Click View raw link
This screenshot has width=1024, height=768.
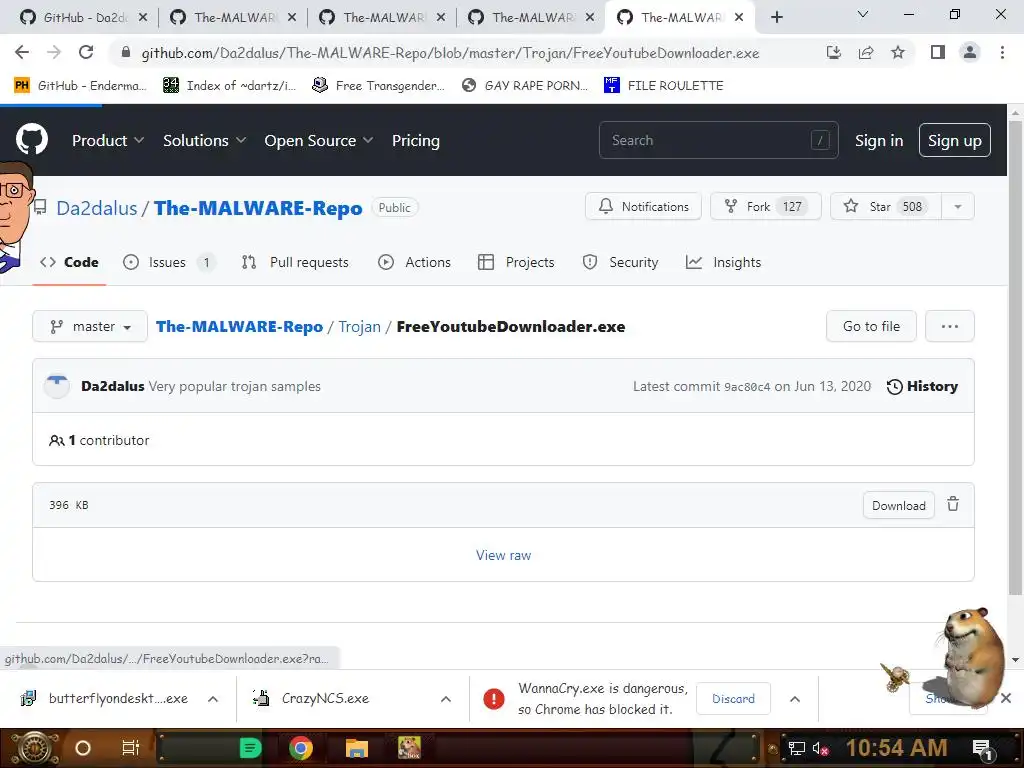503,555
